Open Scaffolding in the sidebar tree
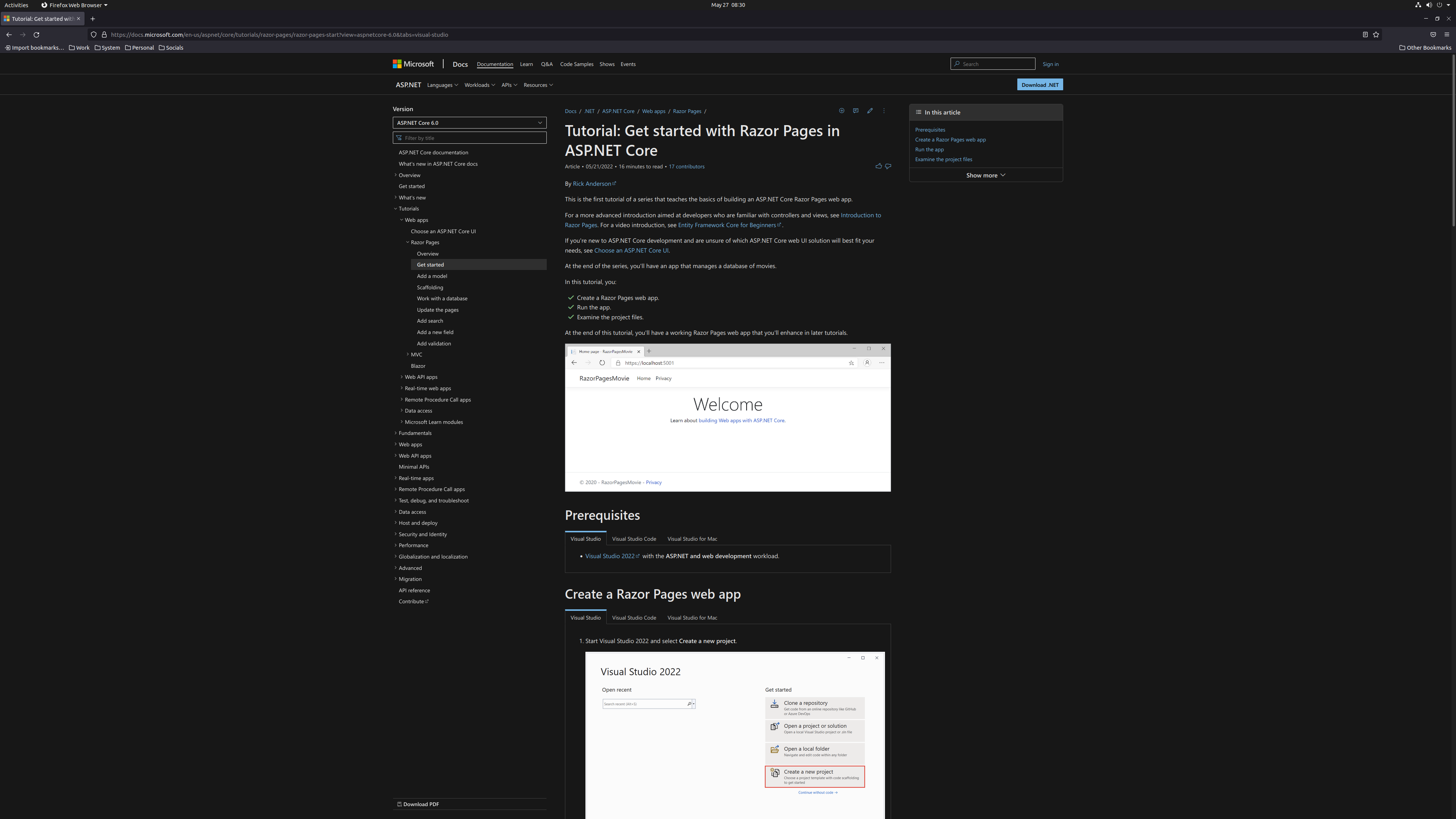The width and height of the screenshot is (1456, 819). point(430,287)
